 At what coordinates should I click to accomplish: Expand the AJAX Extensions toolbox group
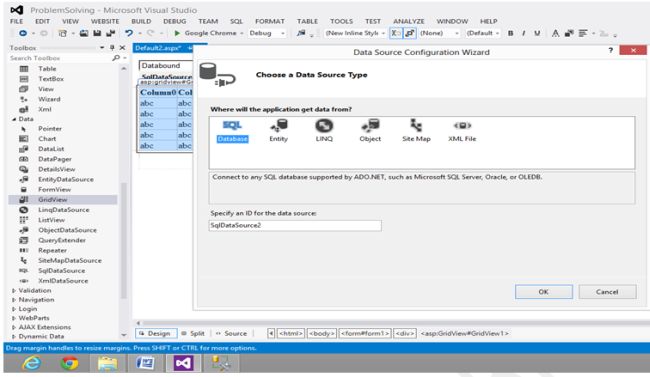(14, 327)
